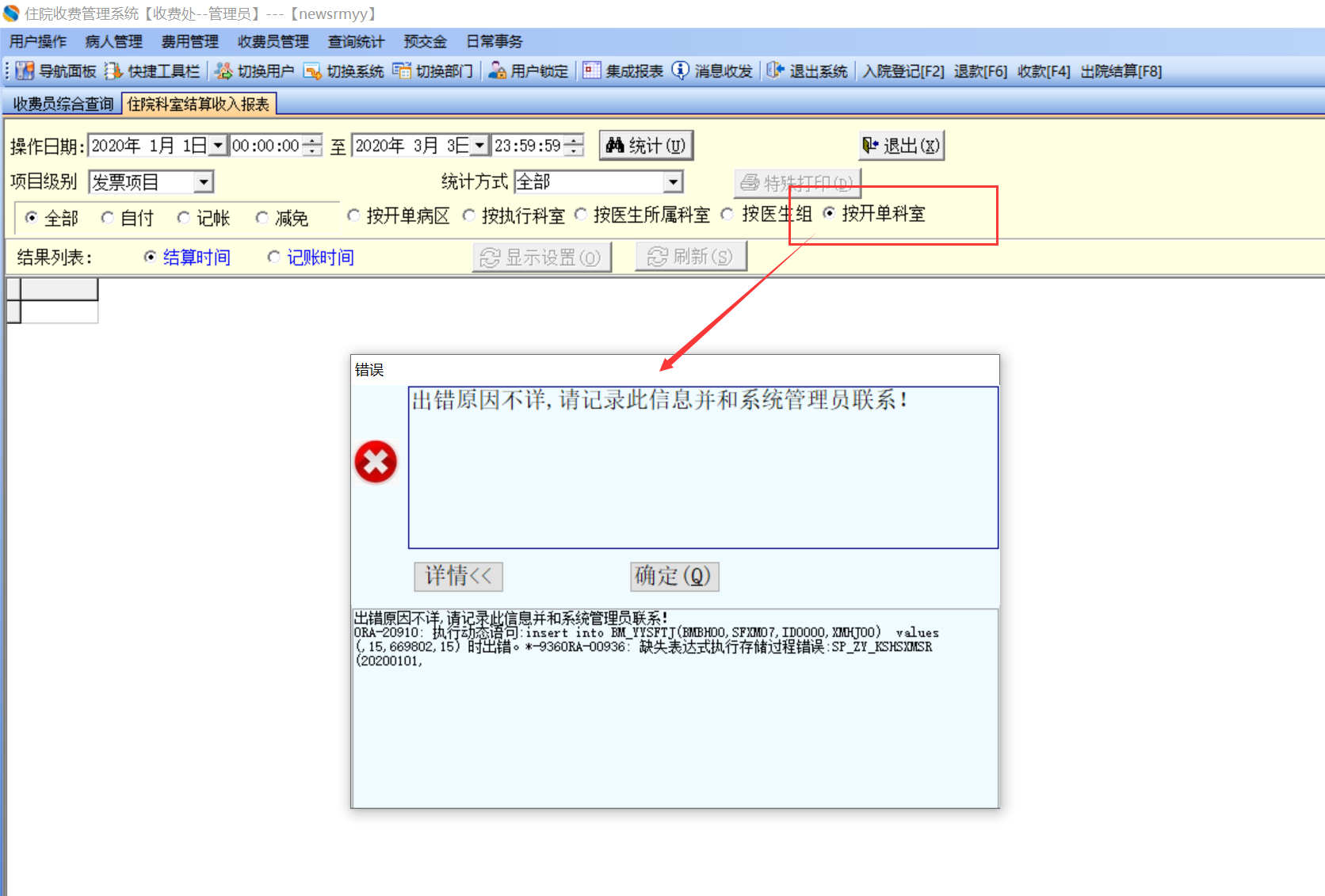Click the start time 00:00:00 field

[x=267, y=146]
